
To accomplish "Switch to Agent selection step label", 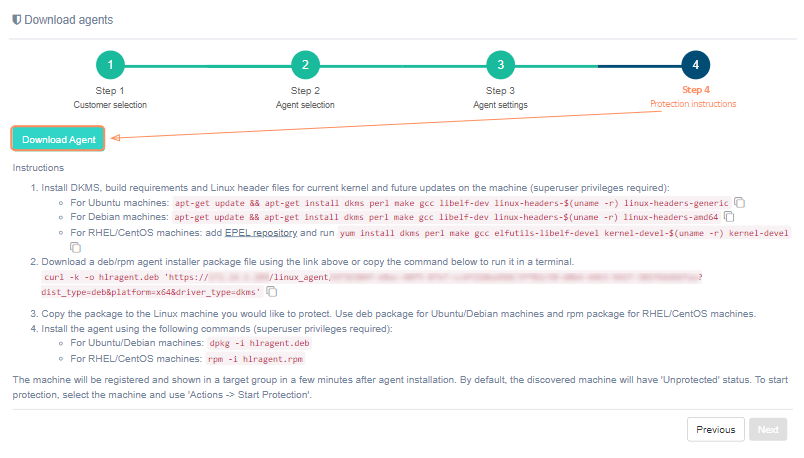I will pyautogui.click(x=305, y=104).
